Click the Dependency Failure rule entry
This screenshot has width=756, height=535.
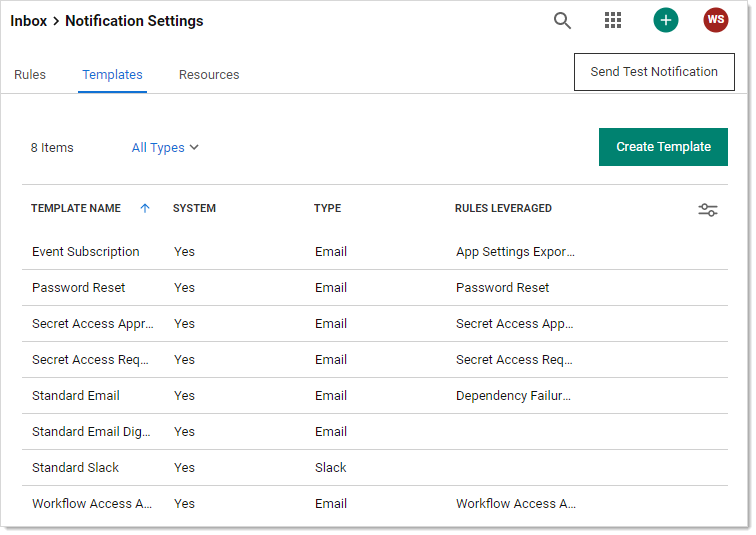point(513,396)
